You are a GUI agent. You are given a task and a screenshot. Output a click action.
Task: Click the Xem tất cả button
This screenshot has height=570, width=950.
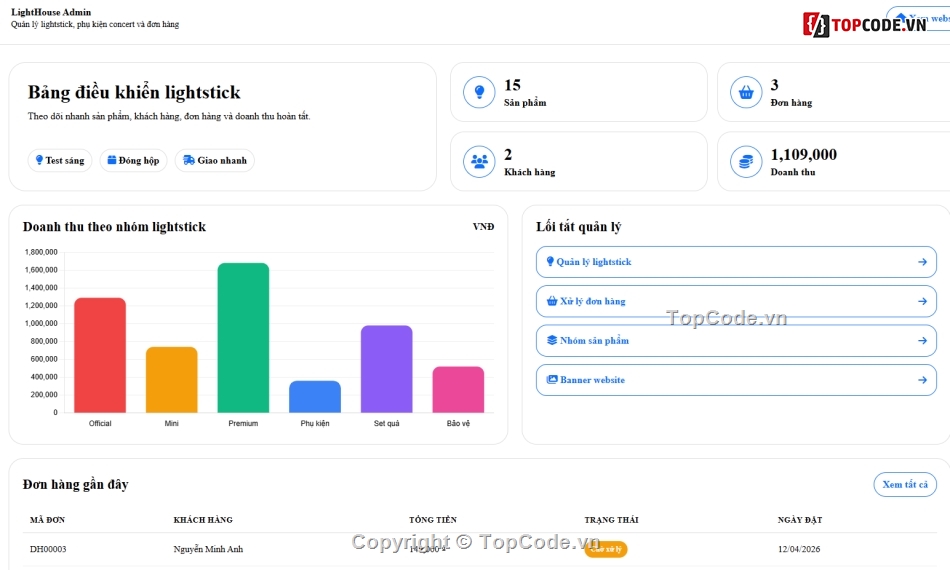tap(905, 485)
